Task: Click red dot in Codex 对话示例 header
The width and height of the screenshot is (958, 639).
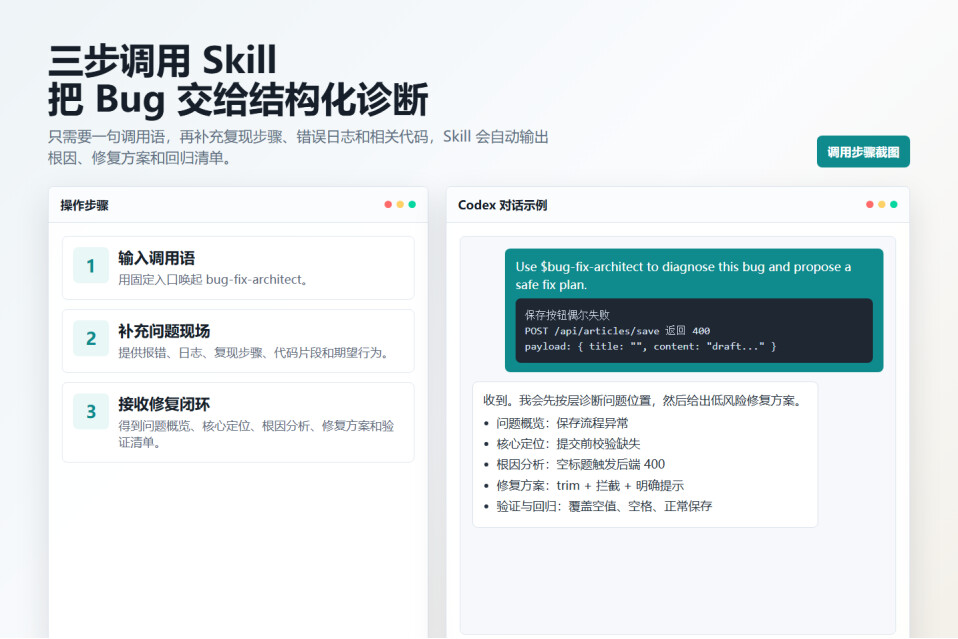Action: tap(869, 204)
